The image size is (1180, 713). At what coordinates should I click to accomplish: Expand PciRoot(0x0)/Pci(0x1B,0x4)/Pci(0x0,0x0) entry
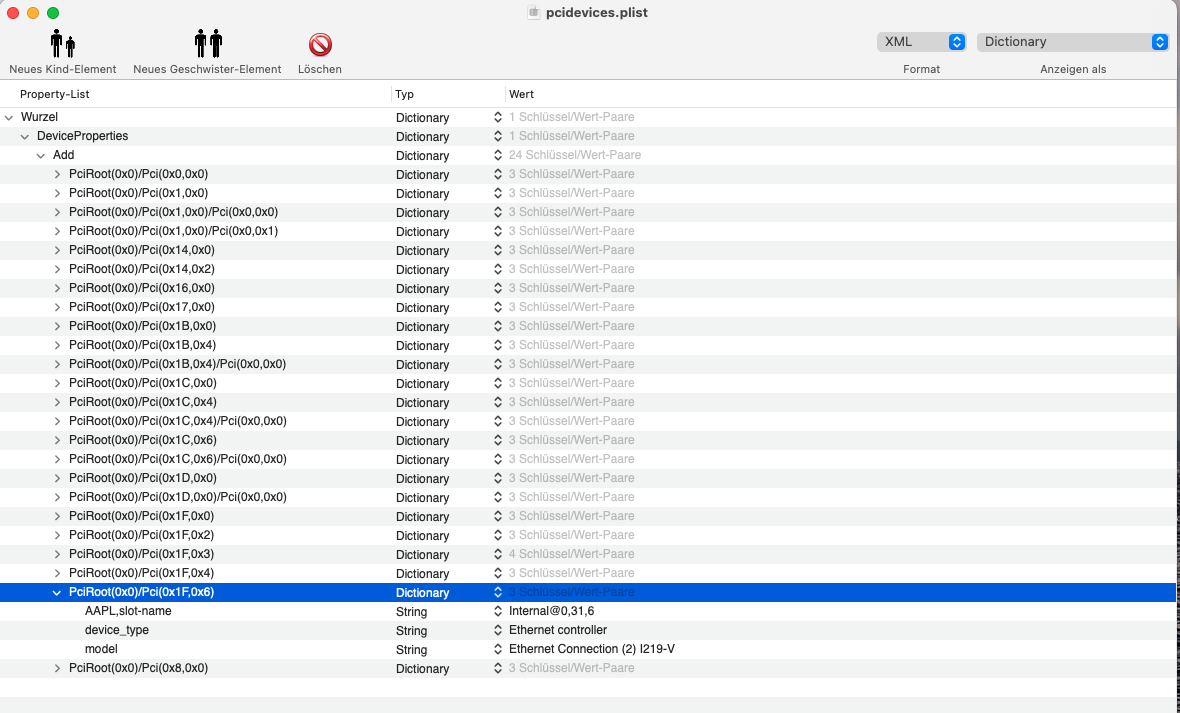pos(57,364)
